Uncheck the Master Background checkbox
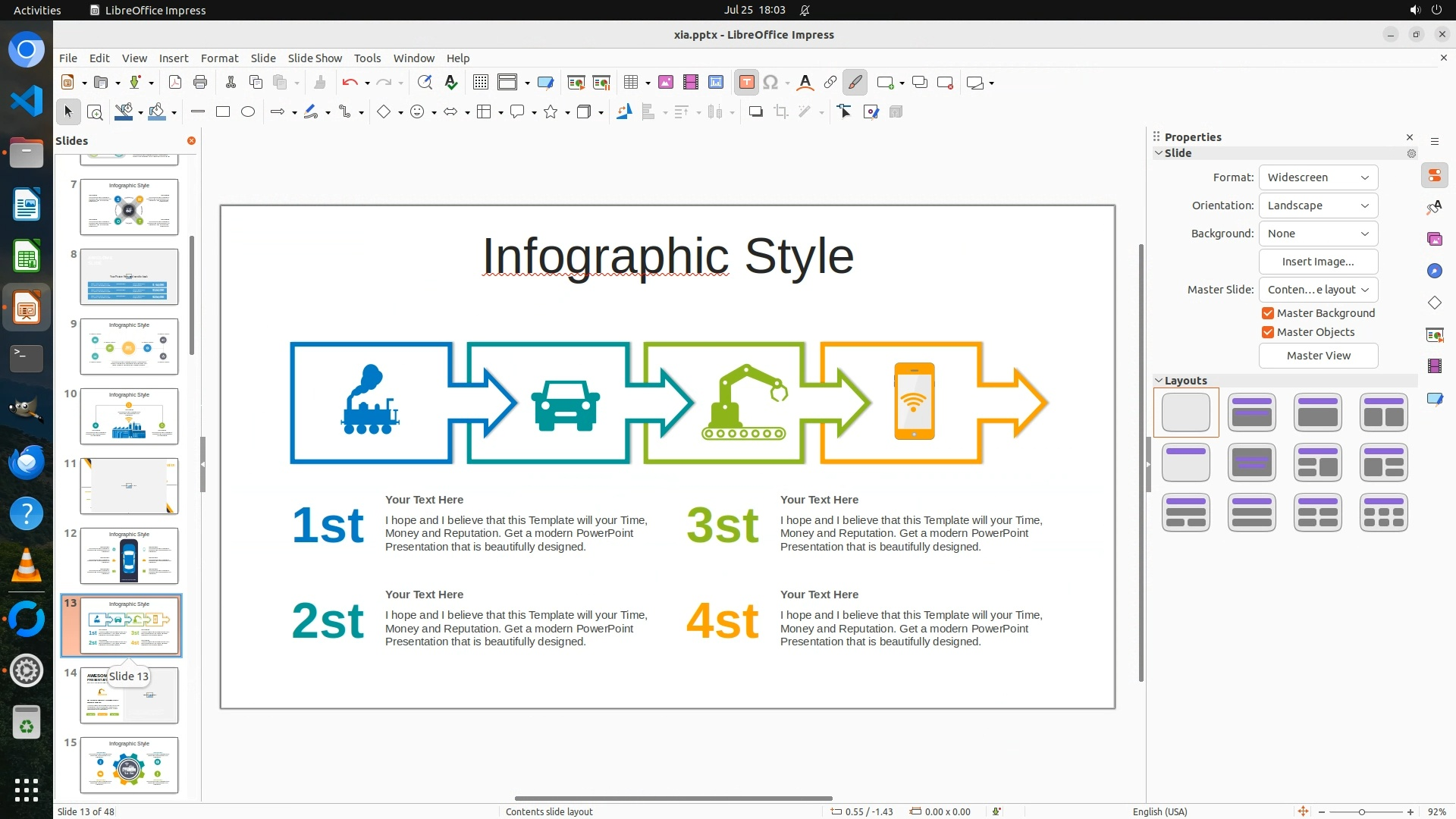The height and width of the screenshot is (819, 1456). tap(1268, 313)
